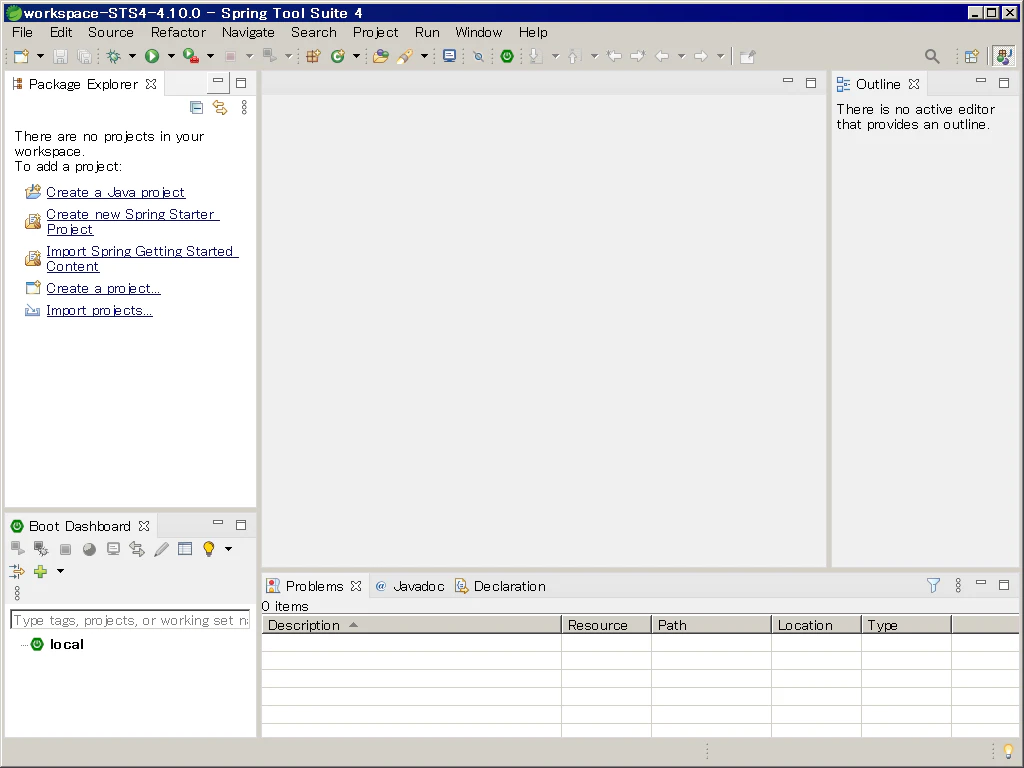Open the dropdown next to New Java Class

coord(356,57)
